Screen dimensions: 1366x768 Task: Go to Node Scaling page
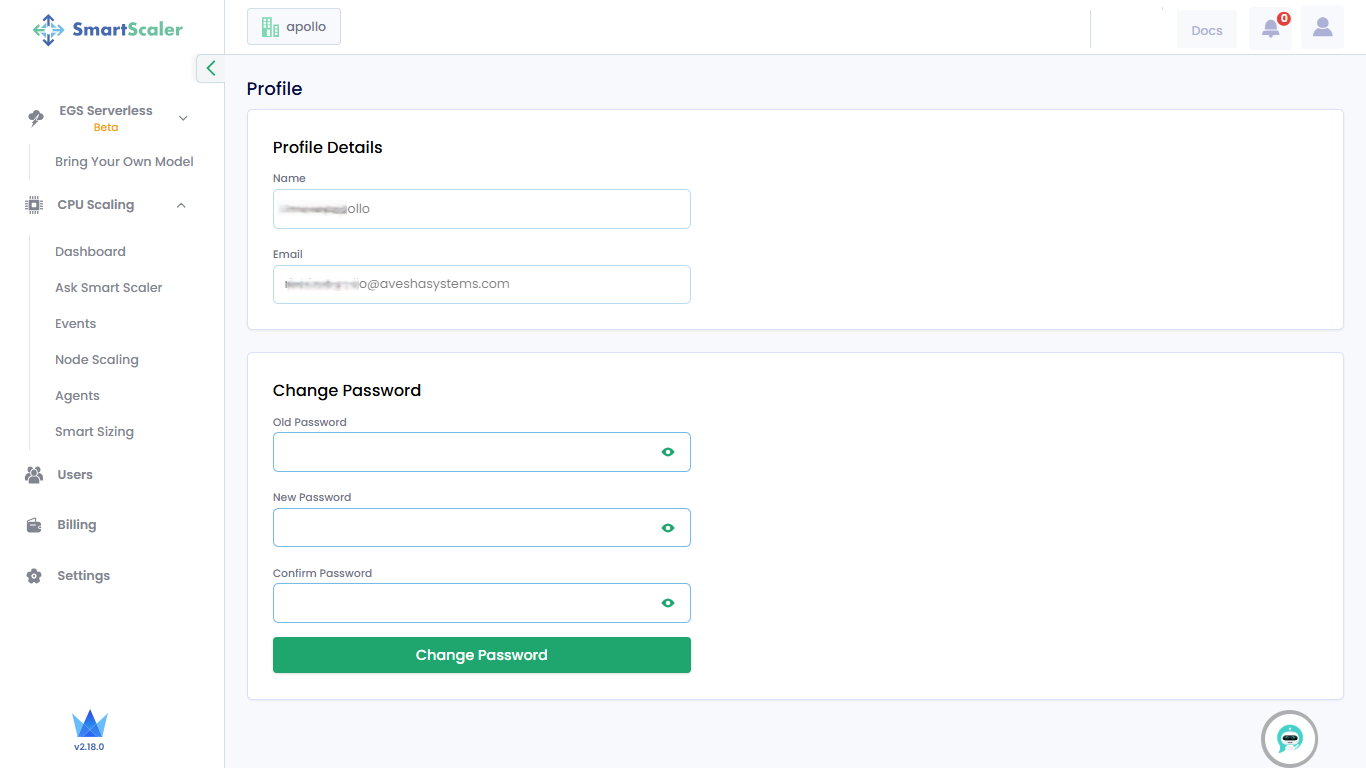pos(97,360)
